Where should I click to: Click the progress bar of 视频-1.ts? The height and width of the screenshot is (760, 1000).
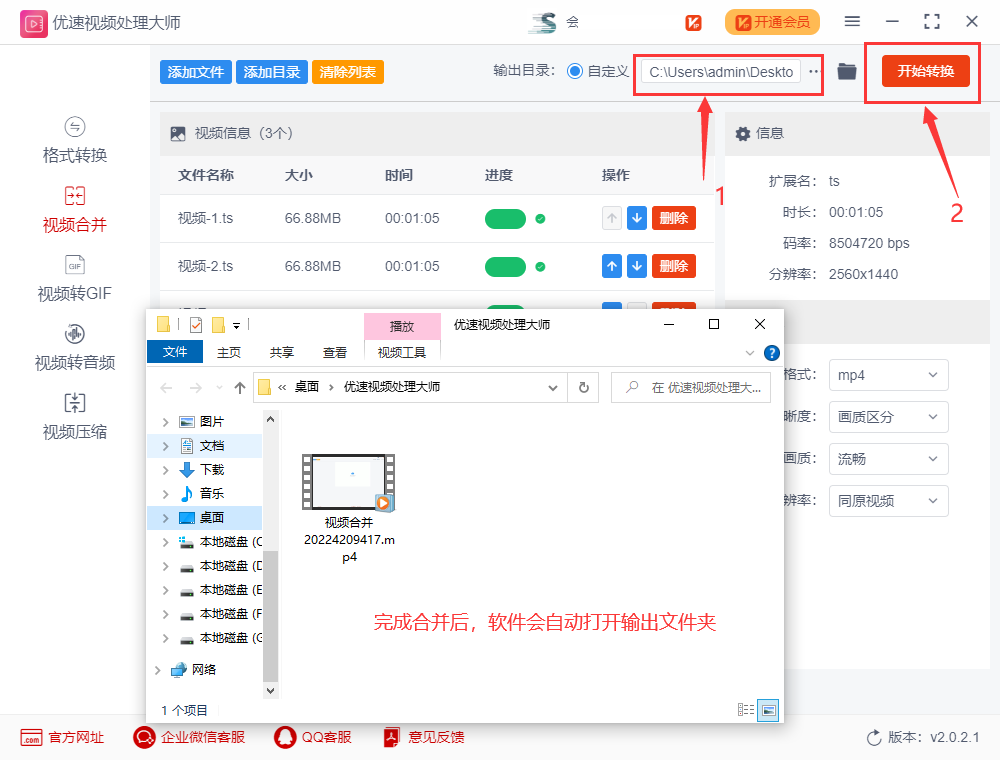505,218
